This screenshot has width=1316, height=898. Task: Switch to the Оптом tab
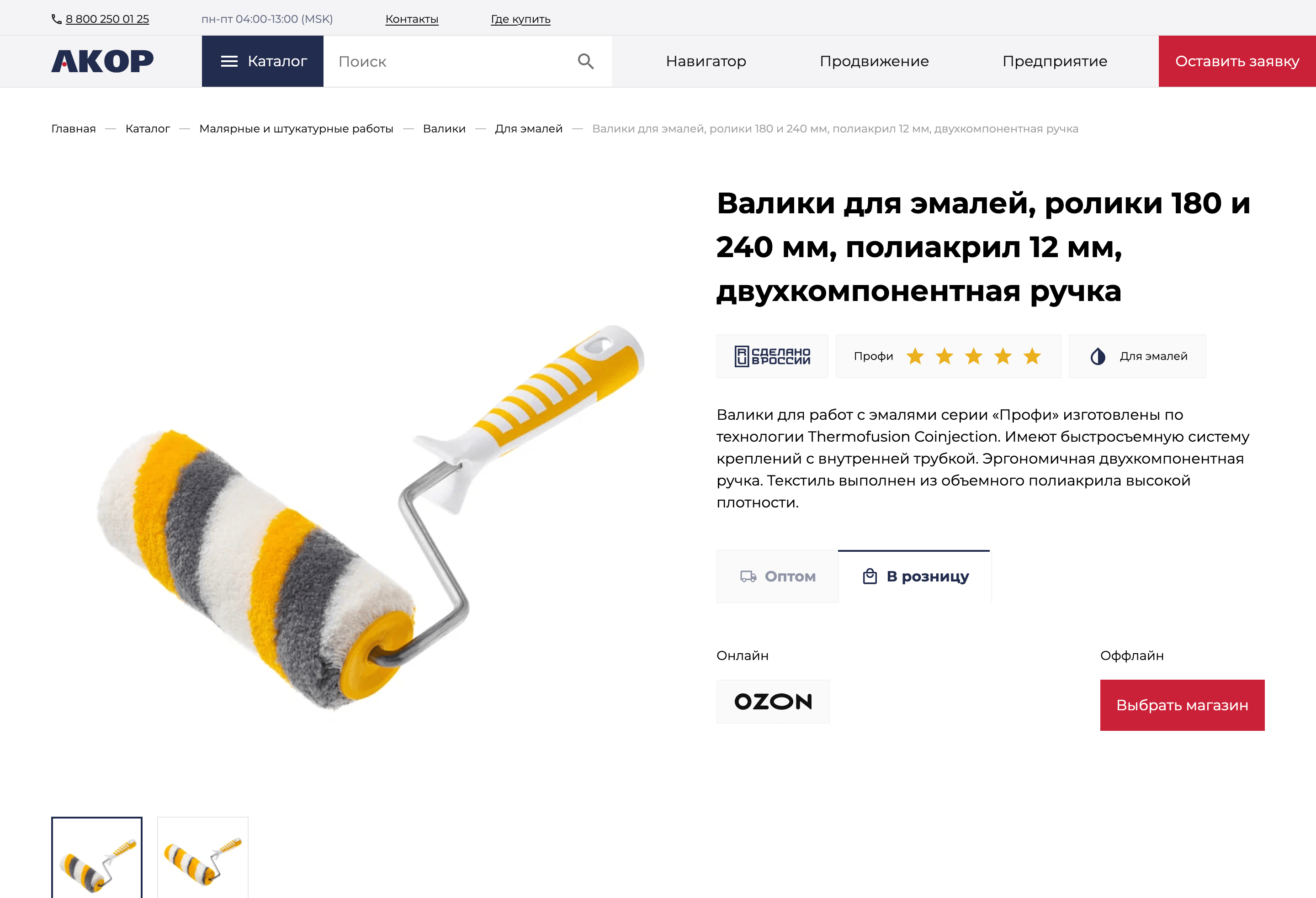(777, 576)
